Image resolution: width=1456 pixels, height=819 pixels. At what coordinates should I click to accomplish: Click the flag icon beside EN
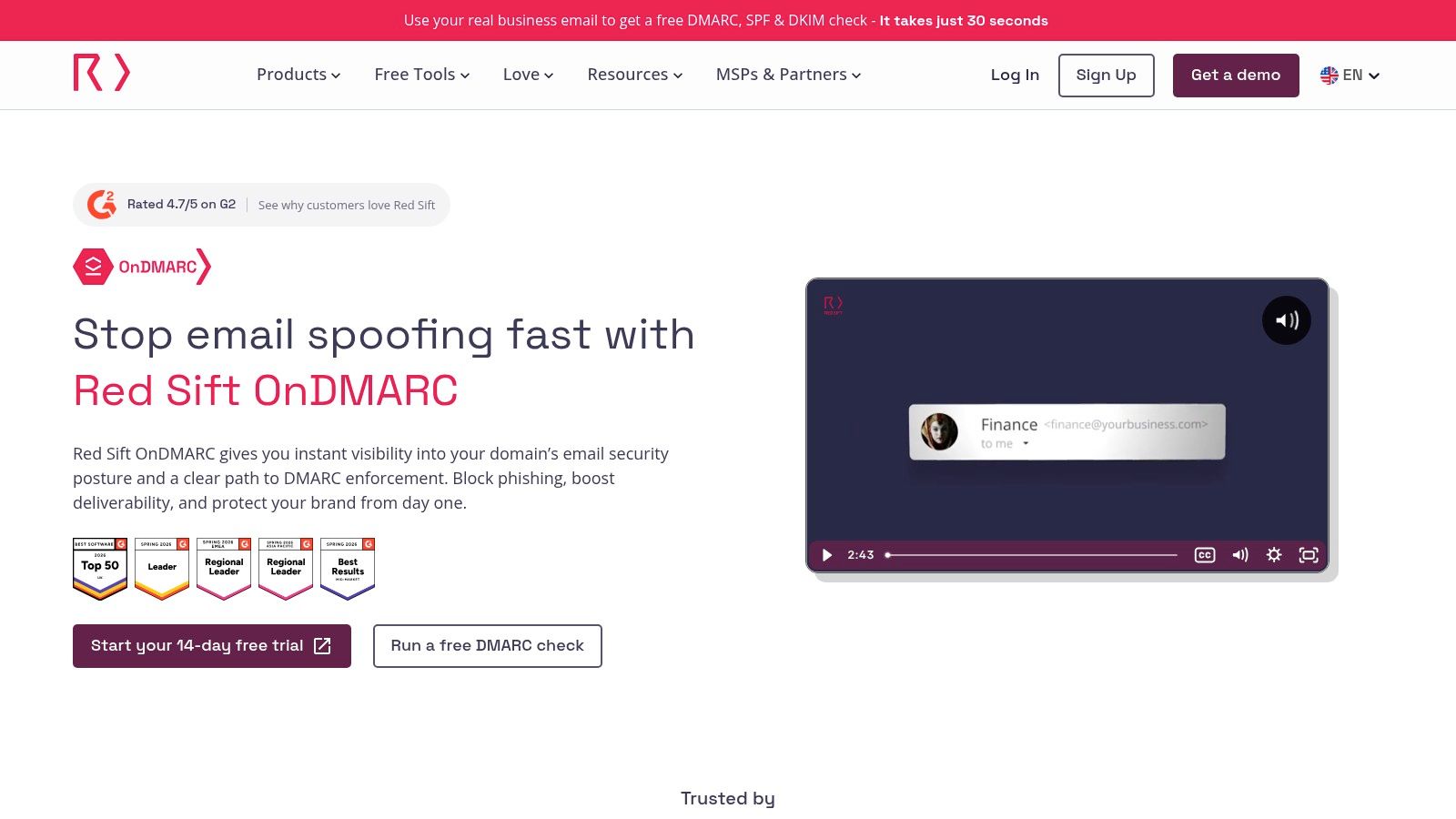1329,75
